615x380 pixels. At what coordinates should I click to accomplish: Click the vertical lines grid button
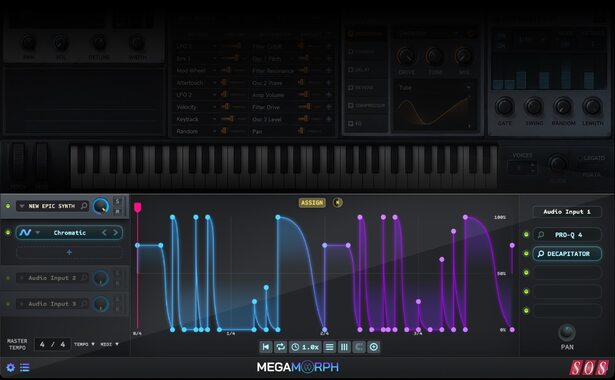pyautogui.click(x=344, y=347)
